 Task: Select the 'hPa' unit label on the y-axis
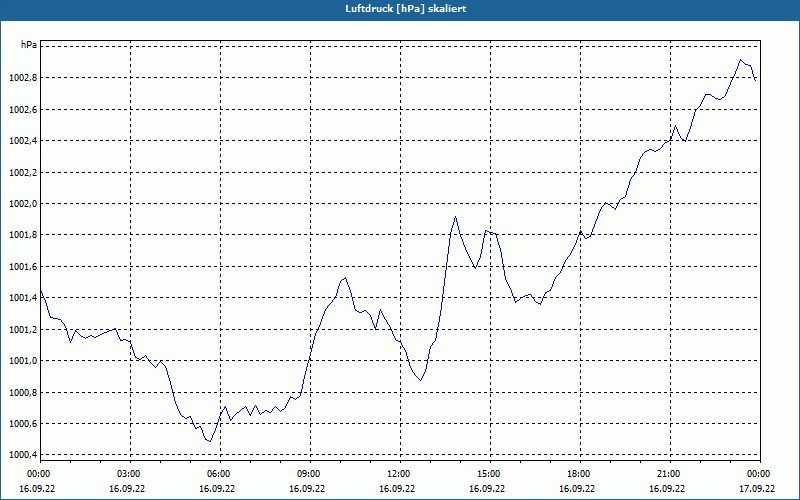tap(29, 45)
